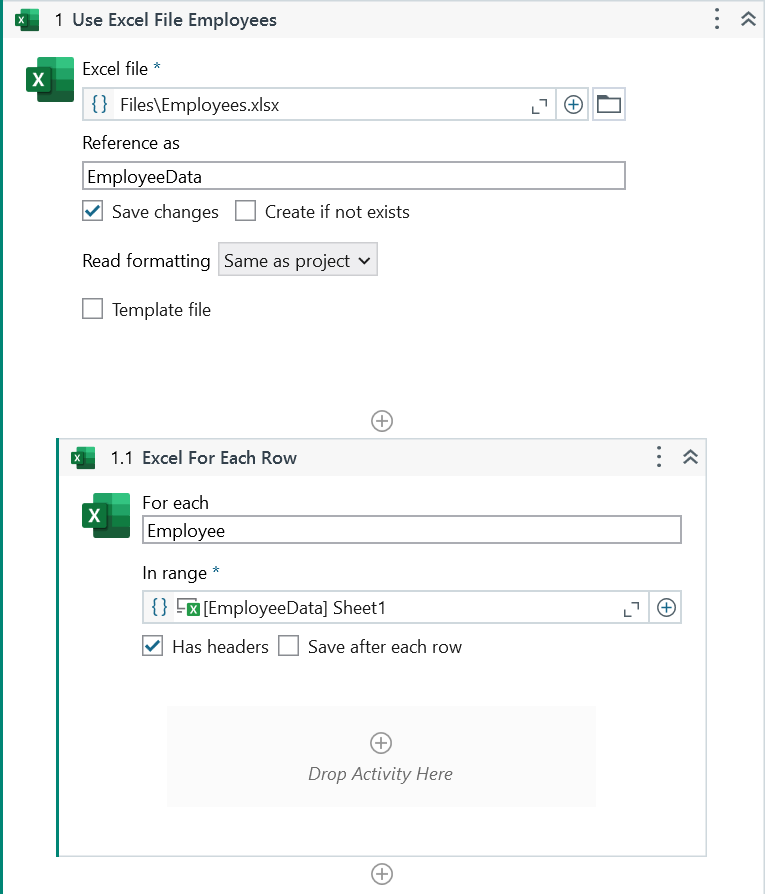Open the Read formatting dropdown
This screenshot has height=894, width=765.
point(297,259)
